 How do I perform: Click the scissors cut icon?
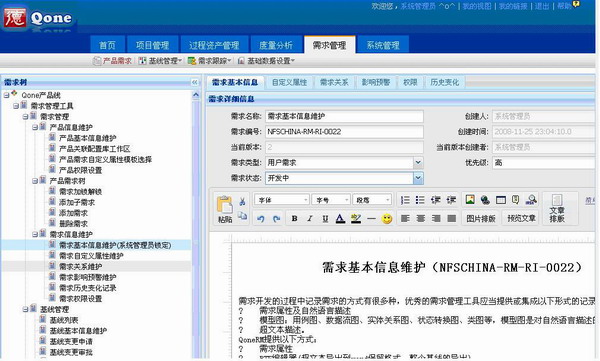[242, 201]
